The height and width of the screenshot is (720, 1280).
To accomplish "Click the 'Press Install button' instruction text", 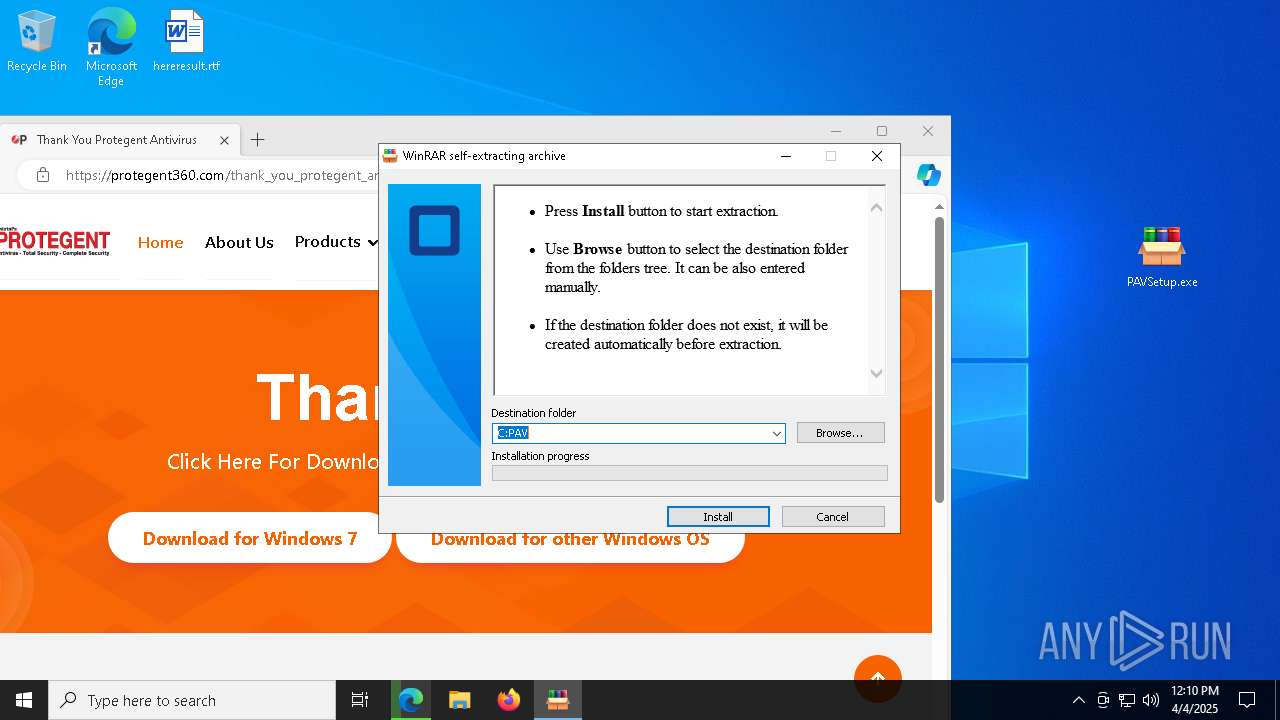I will click(x=661, y=211).
